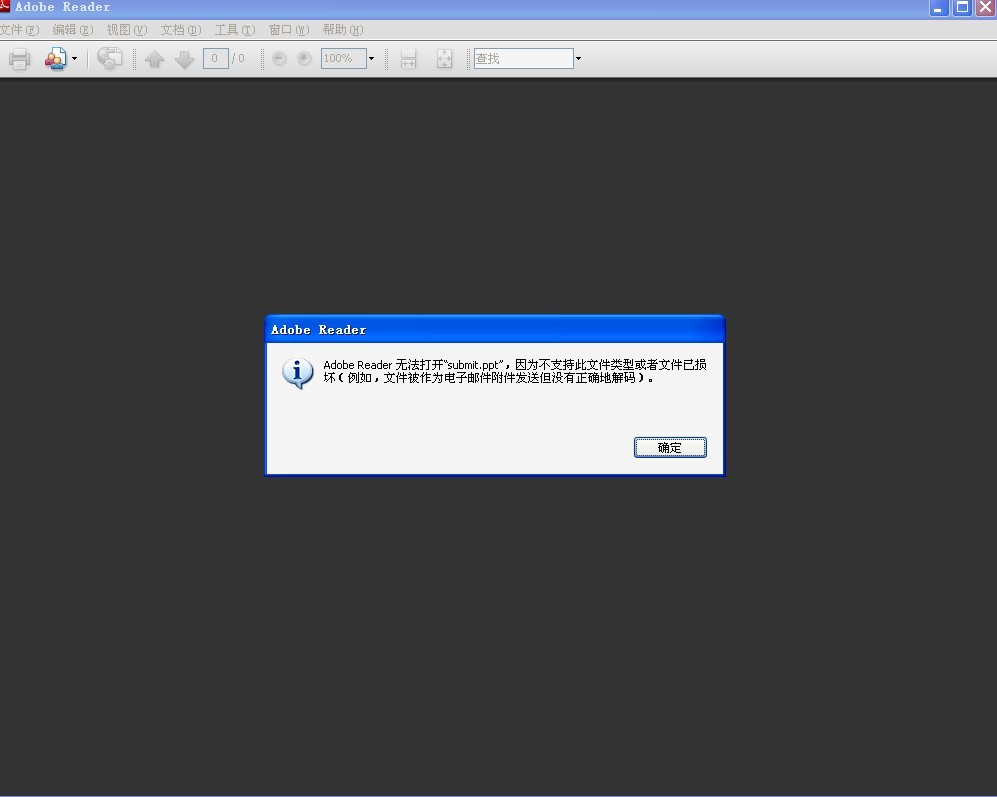
Task: Click the Adobe Reader dialog title bar
Action: click(495, 329)
